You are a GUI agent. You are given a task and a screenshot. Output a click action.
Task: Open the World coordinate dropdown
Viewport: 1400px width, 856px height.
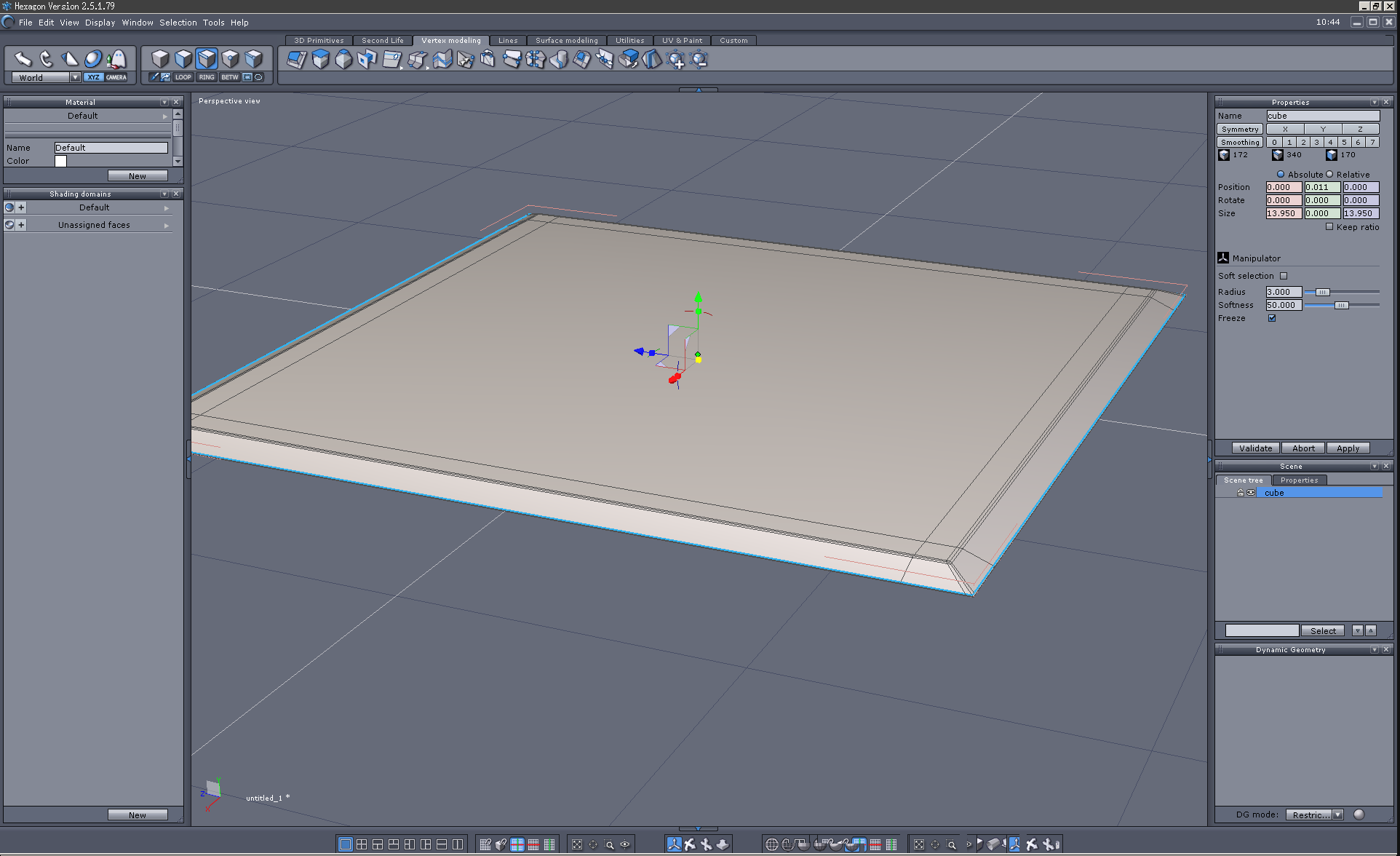75,77
